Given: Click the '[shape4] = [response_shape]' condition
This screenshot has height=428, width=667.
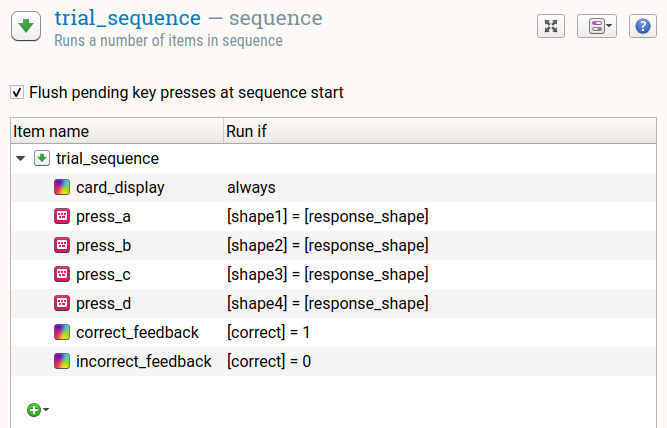Looking at the screenshot, I should pyautogui.click(x=328, y=303).
